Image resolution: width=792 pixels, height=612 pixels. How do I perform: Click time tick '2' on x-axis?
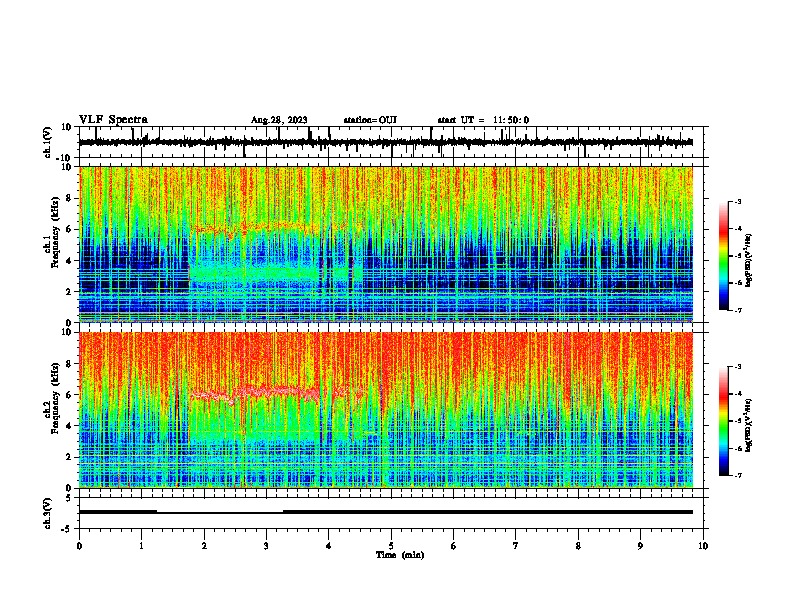(204, 546)
